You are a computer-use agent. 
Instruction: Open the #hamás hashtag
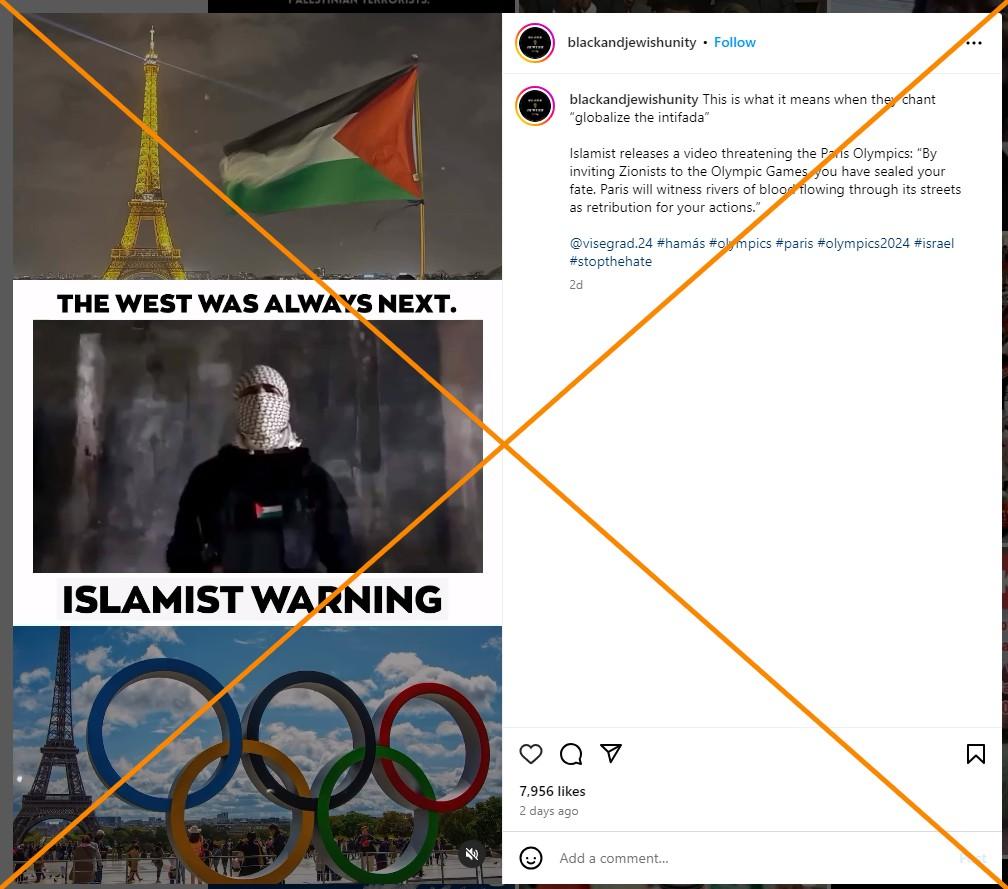(680, 243)
